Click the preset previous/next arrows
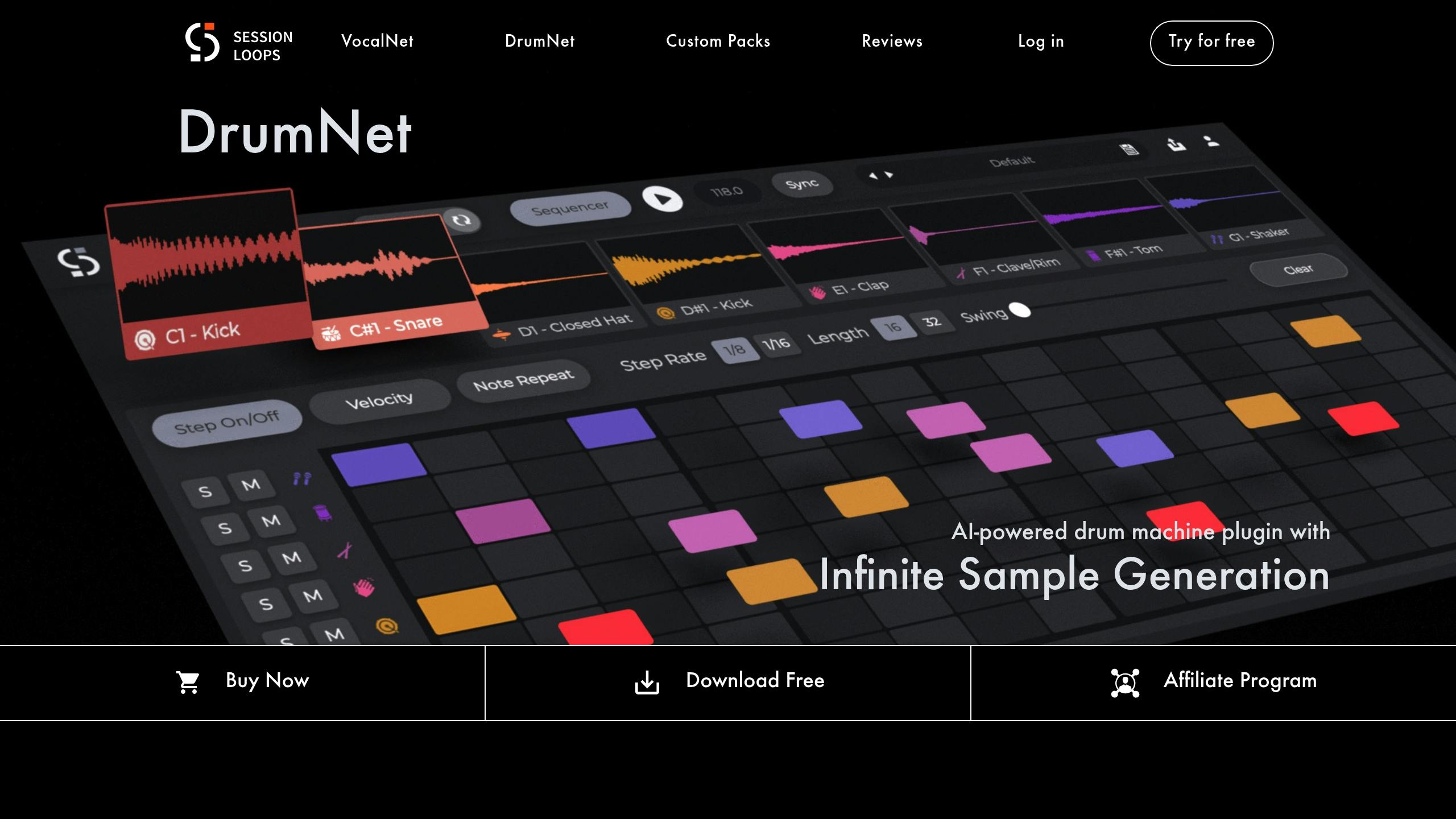The image size is (1456, 819). 881,175
